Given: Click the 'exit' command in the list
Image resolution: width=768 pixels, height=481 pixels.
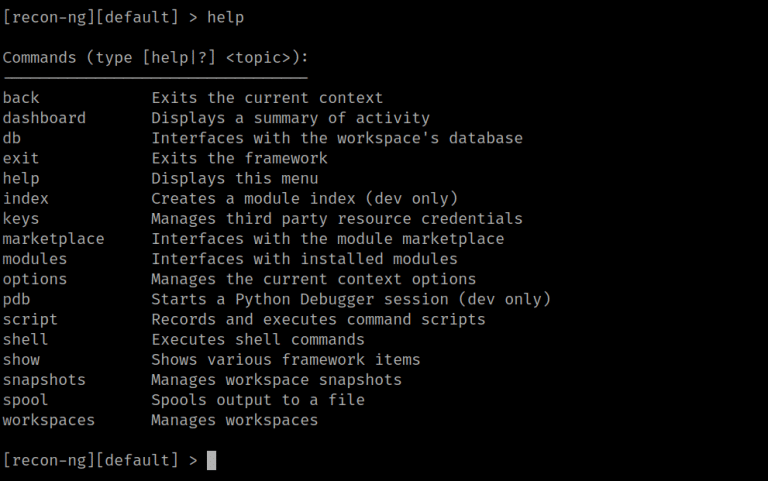Looking at the screenshot, I should coord(21,158).
